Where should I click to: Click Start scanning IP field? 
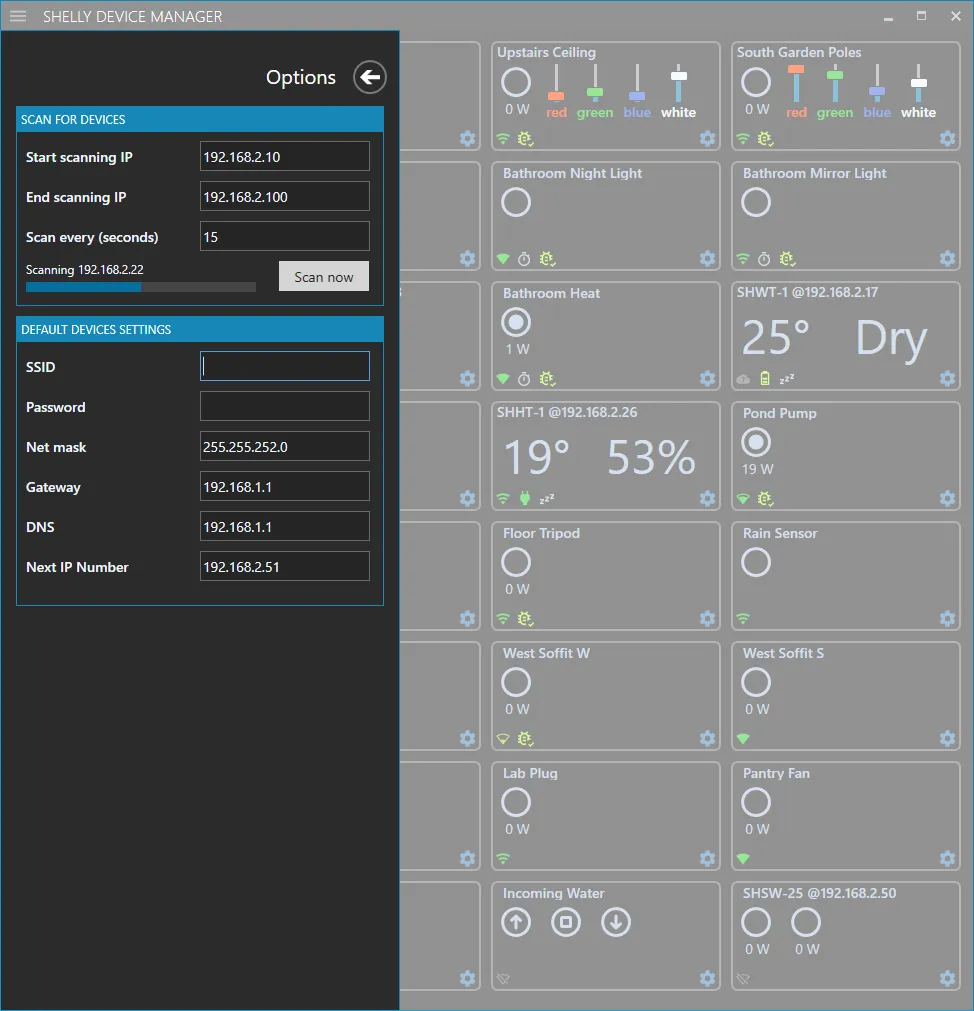[x=285, y=157]
